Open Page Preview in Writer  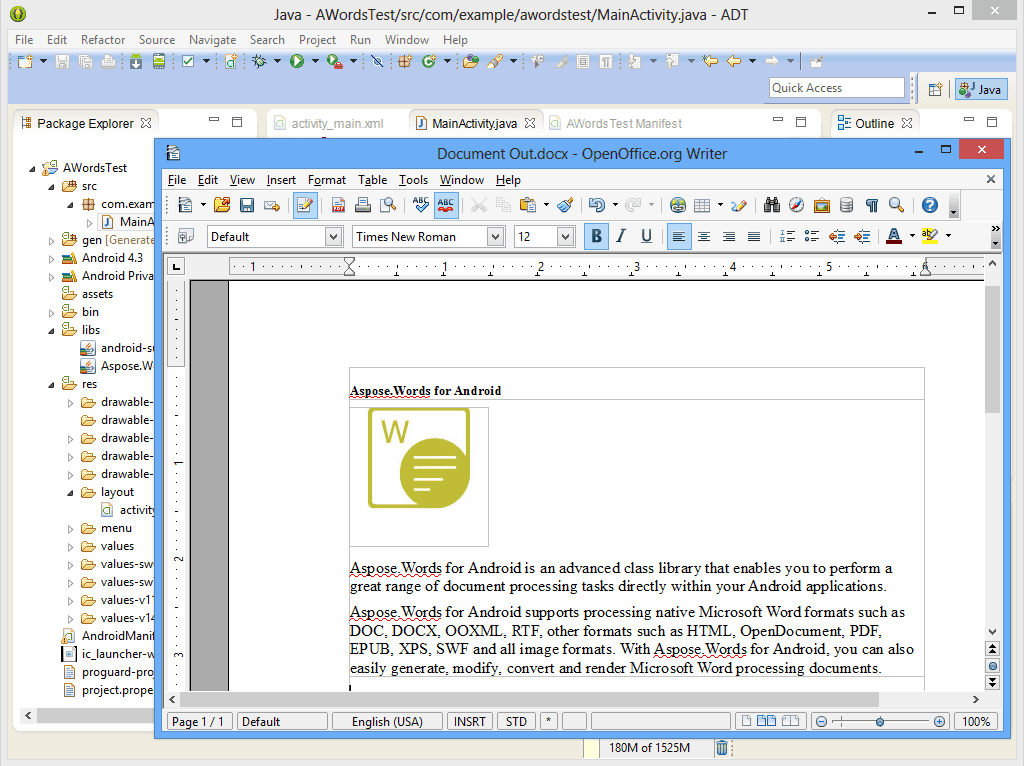pyautogui.click(x=388, y=205)
